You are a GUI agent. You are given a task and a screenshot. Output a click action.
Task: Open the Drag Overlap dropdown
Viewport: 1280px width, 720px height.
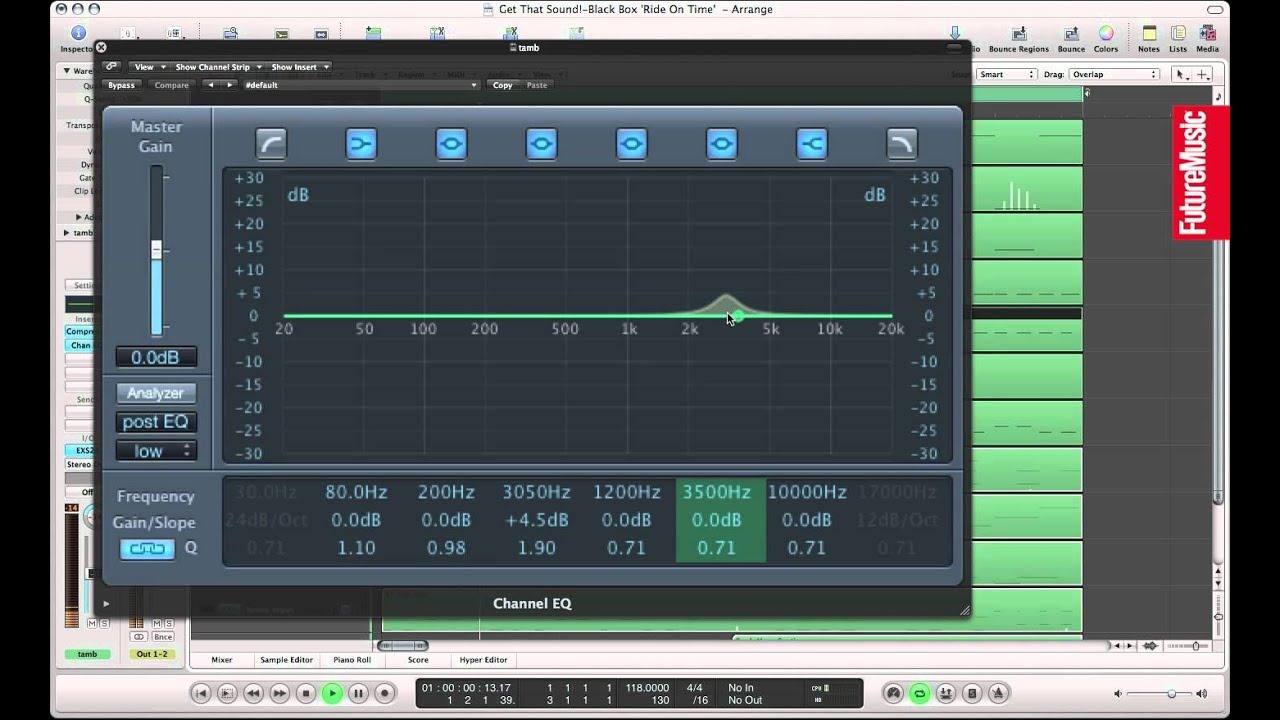[x=1114, y=74]
